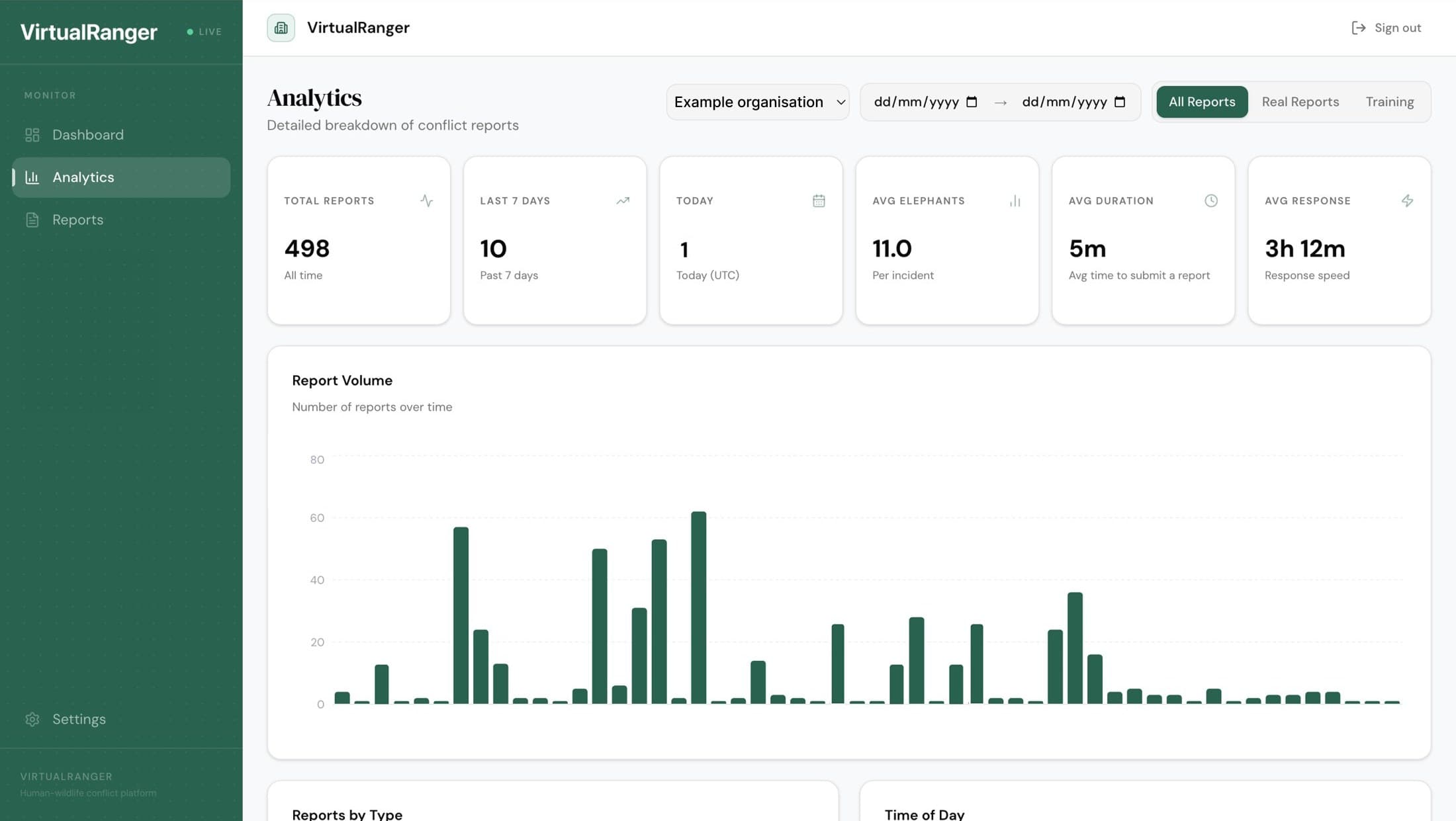
Task: Click the Past 7 days caption
Action: tap(509, 275)
